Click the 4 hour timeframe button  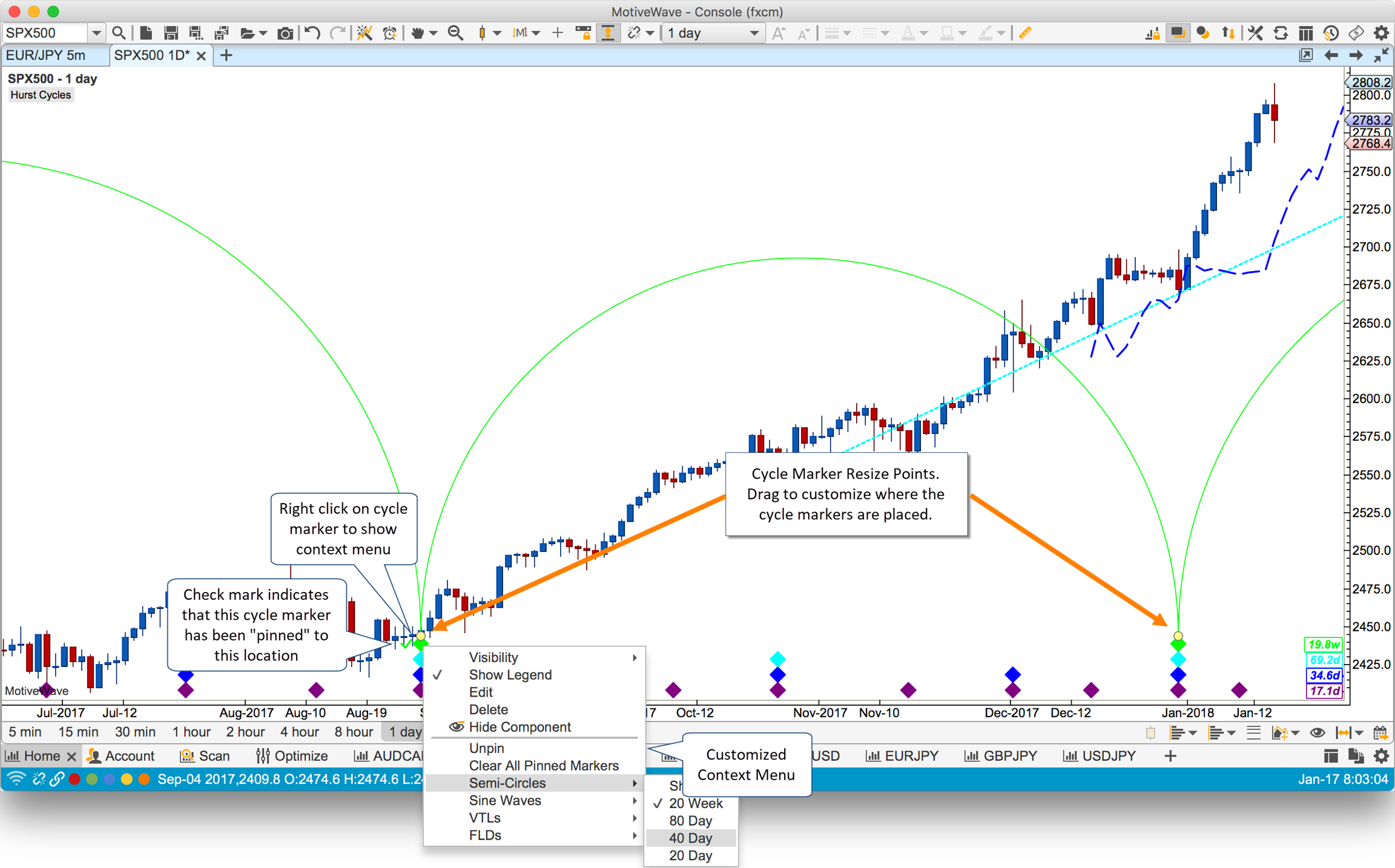299,732
